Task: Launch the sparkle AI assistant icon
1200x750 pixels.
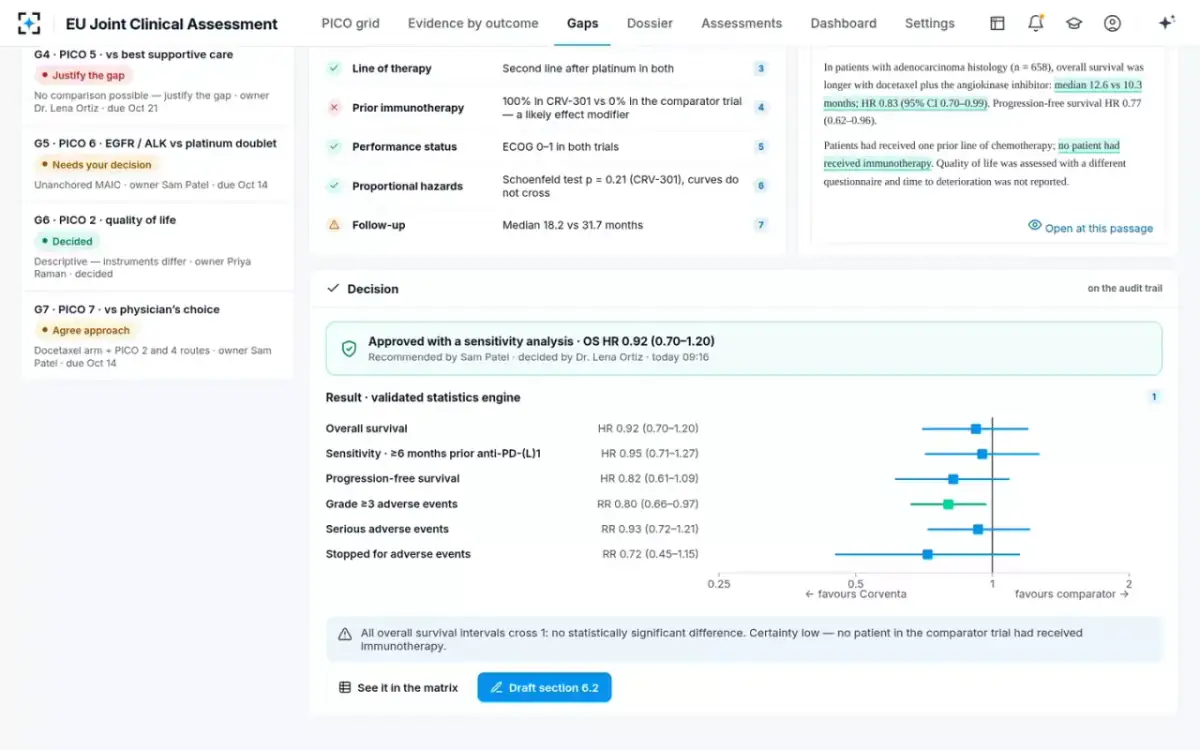Action: (1166, 23)
